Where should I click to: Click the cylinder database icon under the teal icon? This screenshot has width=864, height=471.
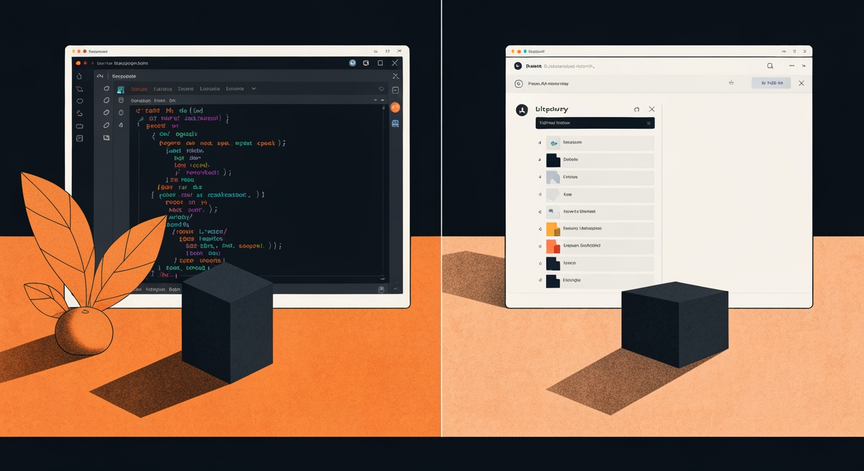(x=121, y=100)
